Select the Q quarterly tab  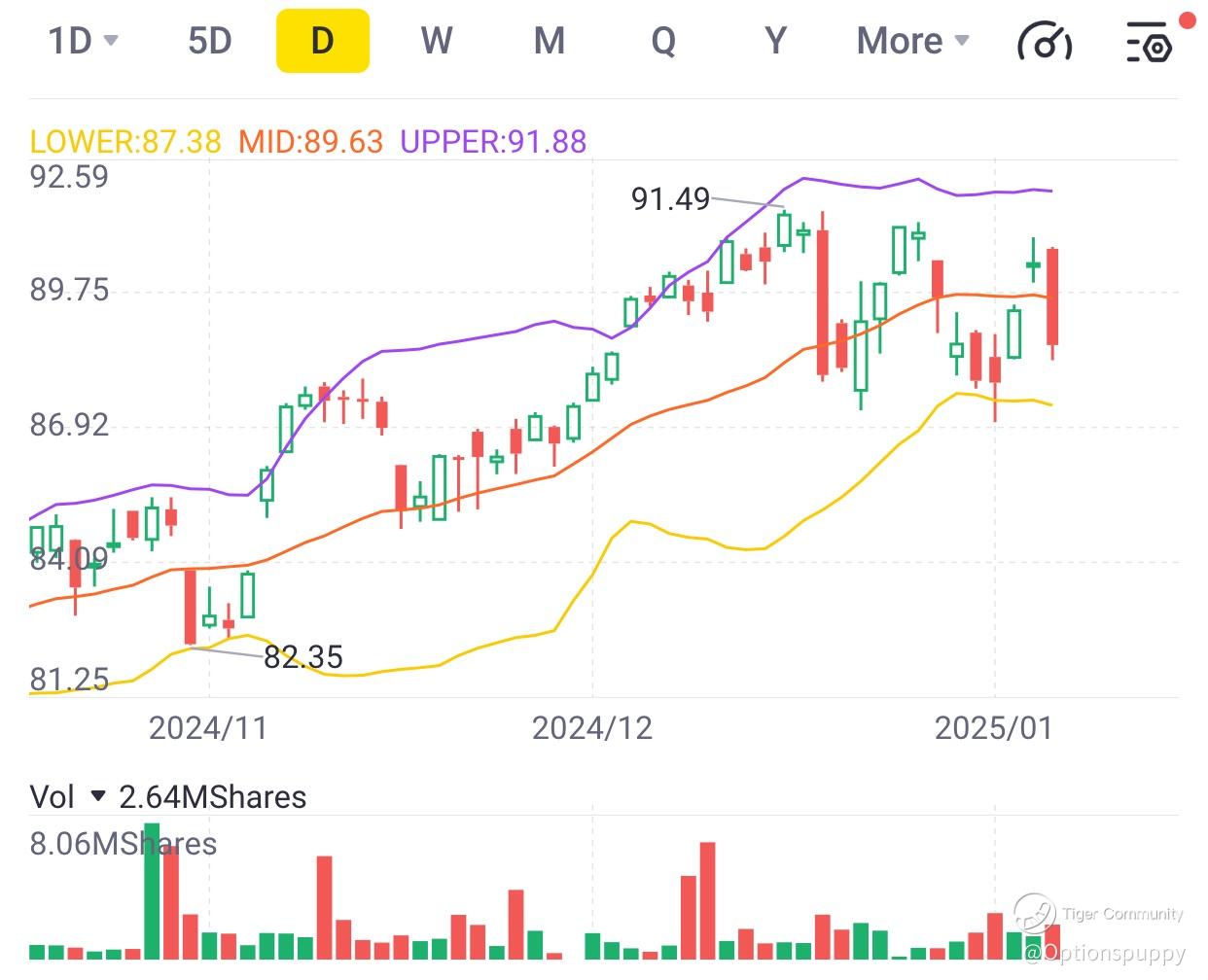pos(663,41)
